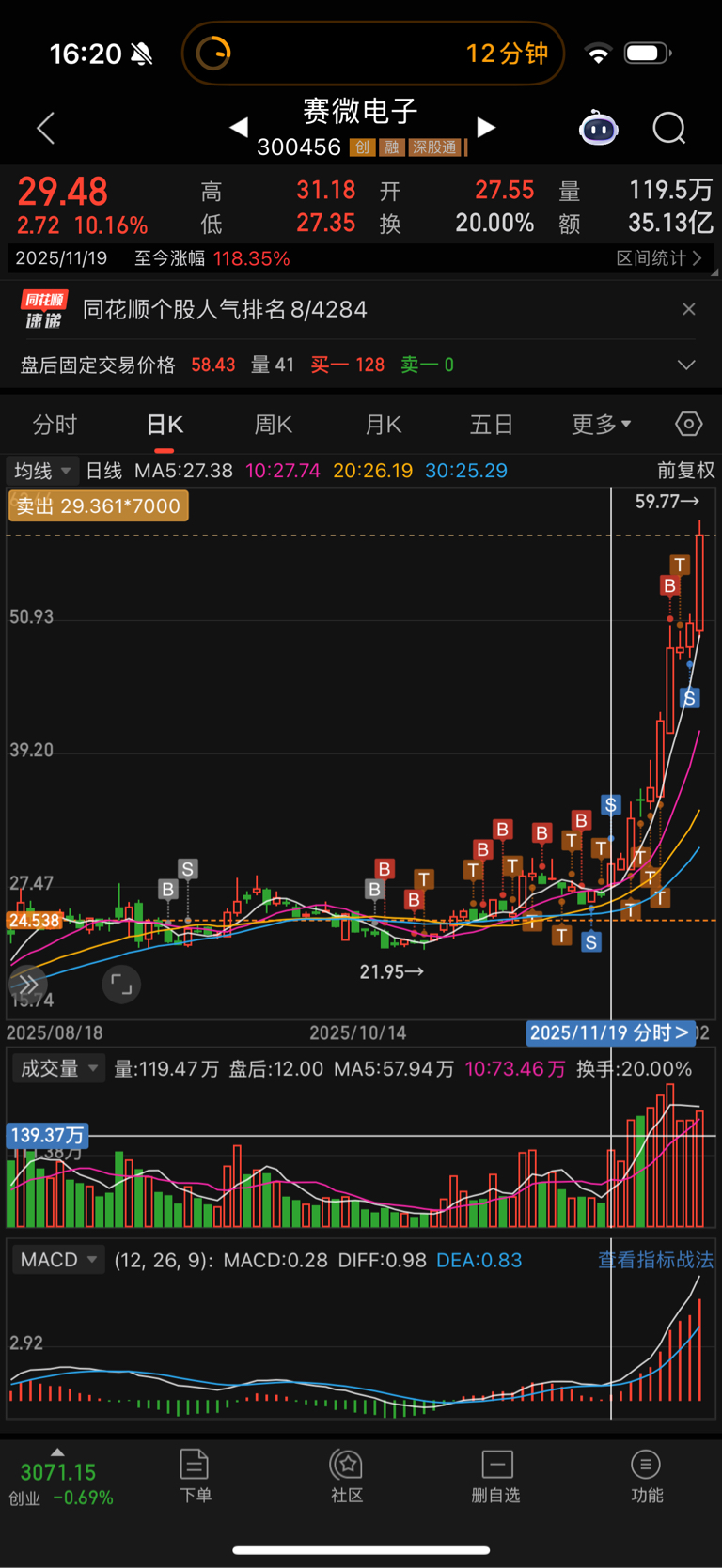This screenshot has width=722, height=1568.
Task: Expand the chart side panel double-arrow
Action: [27, 985]
